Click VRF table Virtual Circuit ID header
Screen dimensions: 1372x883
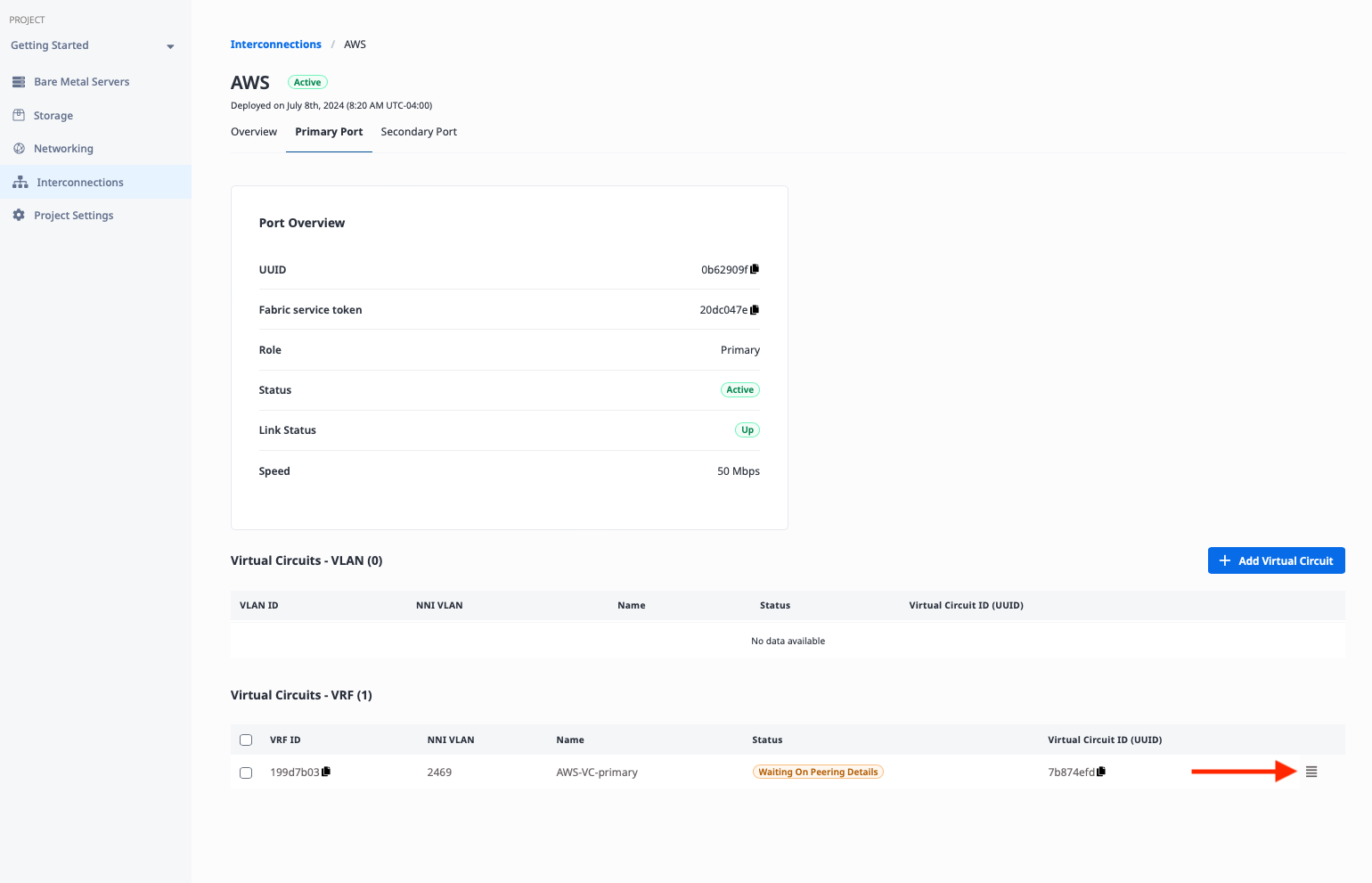(x=1105, y=740)
